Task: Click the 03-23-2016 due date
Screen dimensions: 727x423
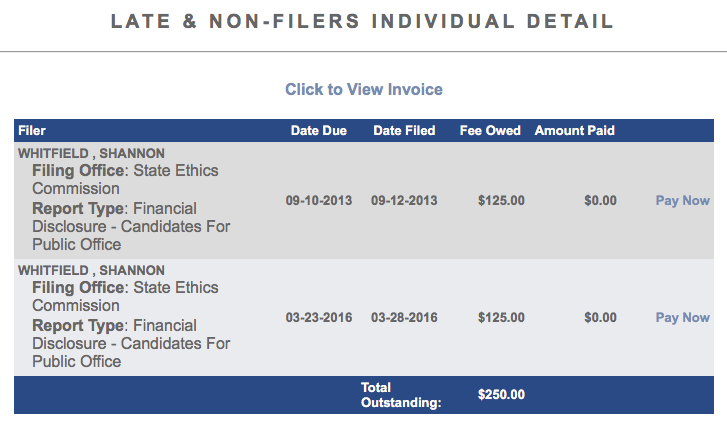Action: pyautogui.click(x=319, y=317)
